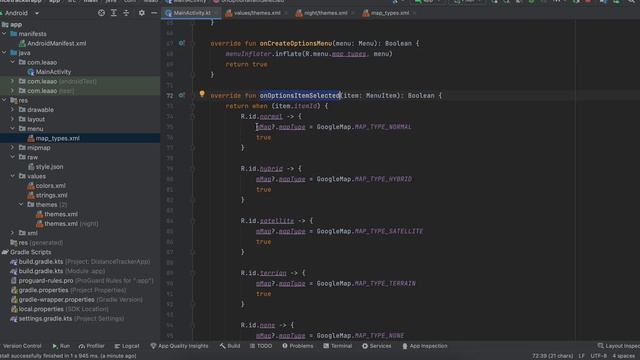Select strings.xml file
The height and width of the screenshot is (360, 640).
pyautogui.click(x=51, y=195)
